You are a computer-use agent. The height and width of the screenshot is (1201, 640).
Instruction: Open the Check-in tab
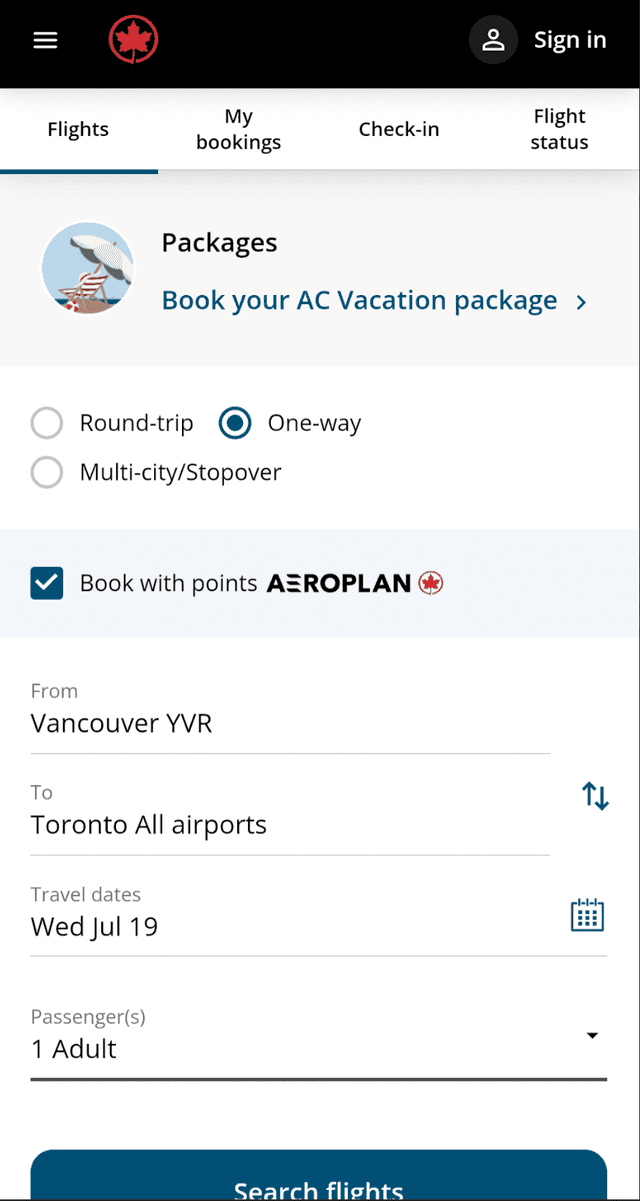399,129
